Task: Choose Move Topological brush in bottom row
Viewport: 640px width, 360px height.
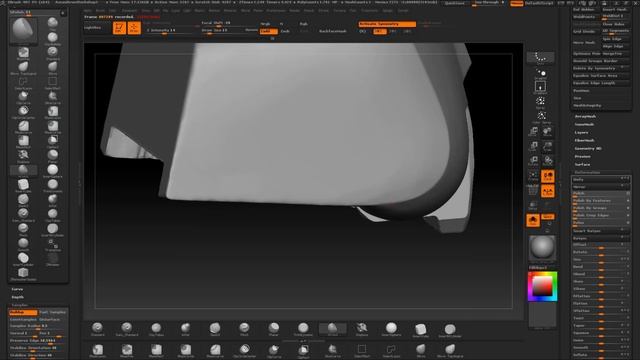Action: pyautogui.click(x=450, y=351)
